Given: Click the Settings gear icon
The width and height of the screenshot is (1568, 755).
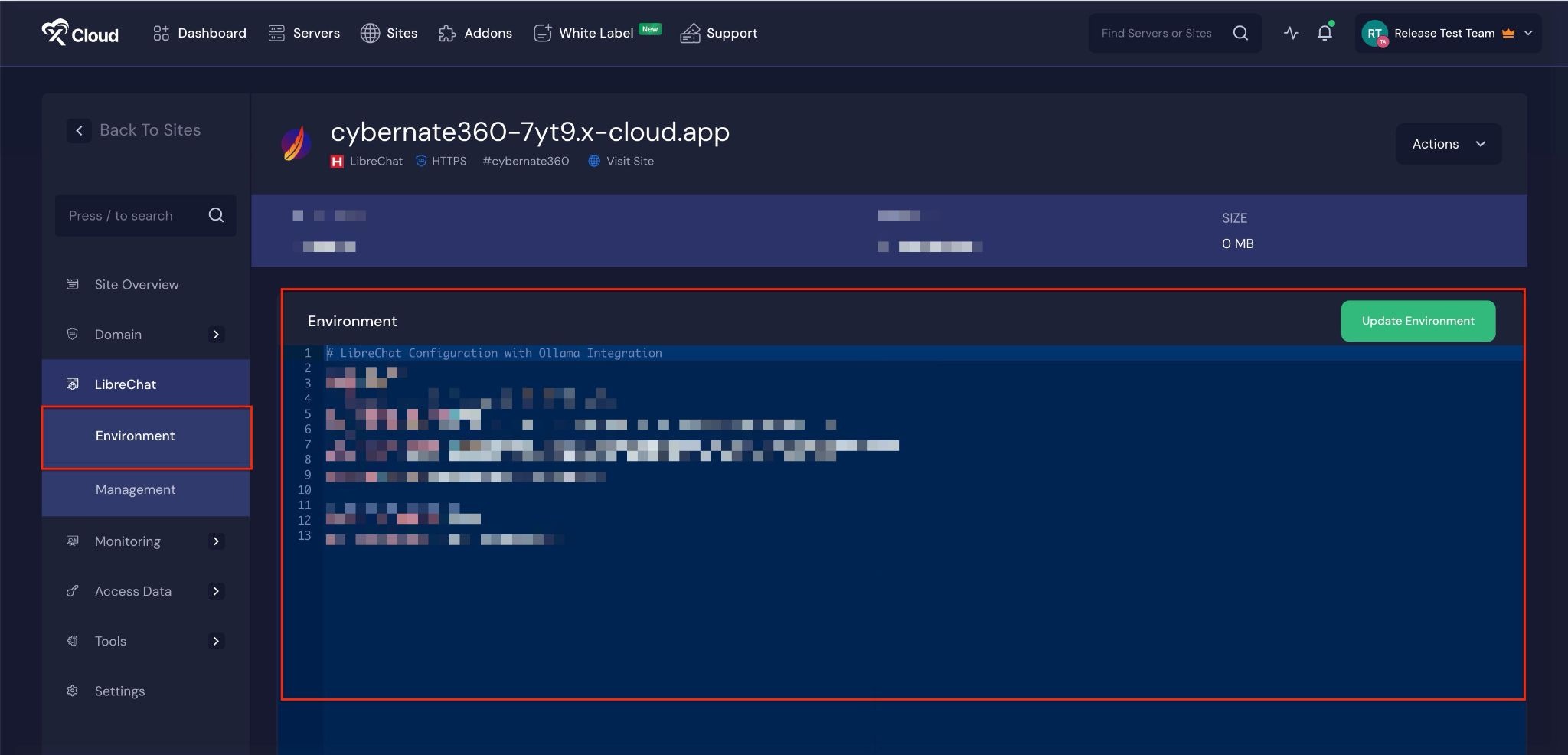Looking at the screenshot, I should 72,691.
